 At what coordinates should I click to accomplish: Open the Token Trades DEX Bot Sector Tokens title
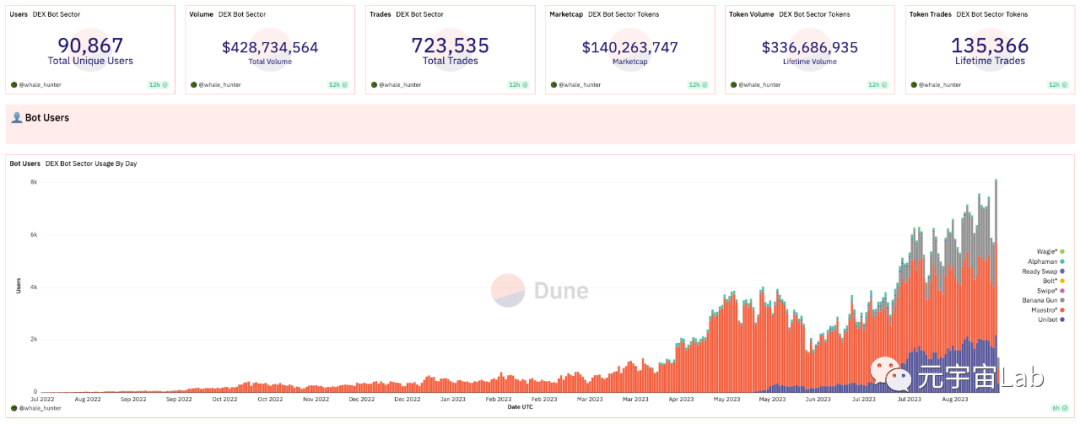(968, 14)
